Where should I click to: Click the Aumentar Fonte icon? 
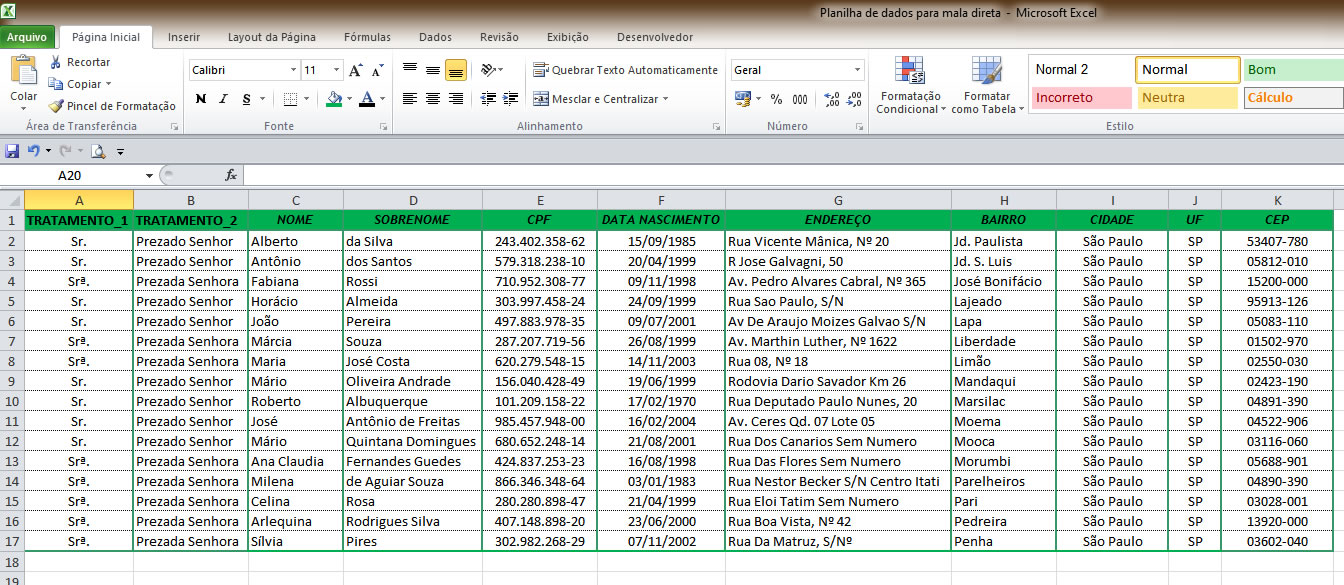coord(356,70)
